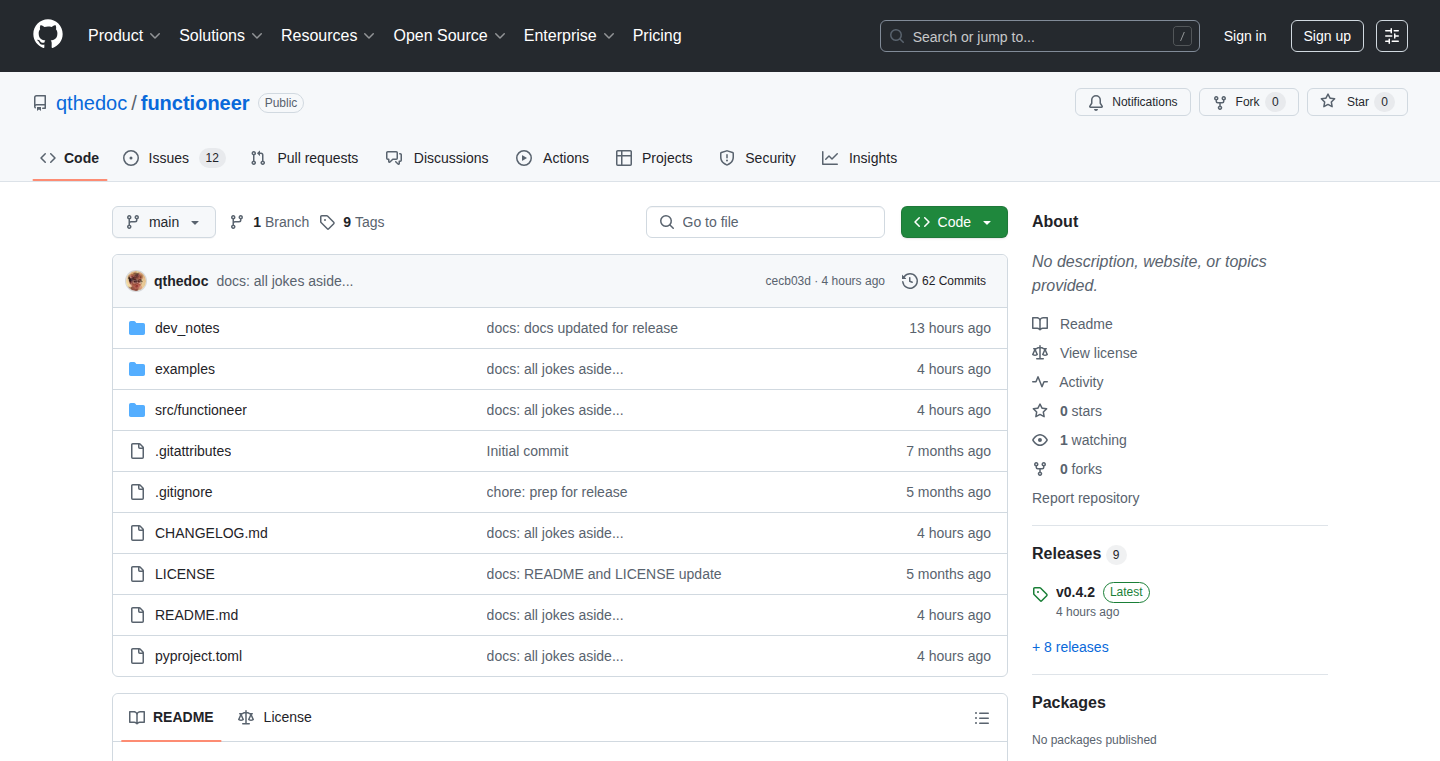Image resolution: width=1440 pixels, height=761 pixels.
Task: Expand the Open Source menu
Action: pos(449,35)
